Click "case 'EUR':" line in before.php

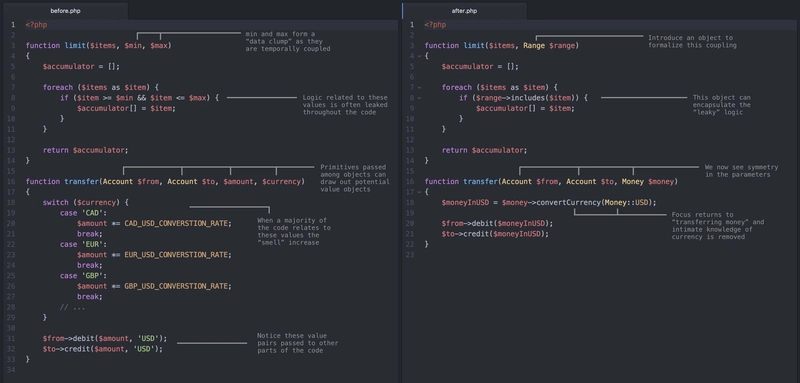point(83,244)
